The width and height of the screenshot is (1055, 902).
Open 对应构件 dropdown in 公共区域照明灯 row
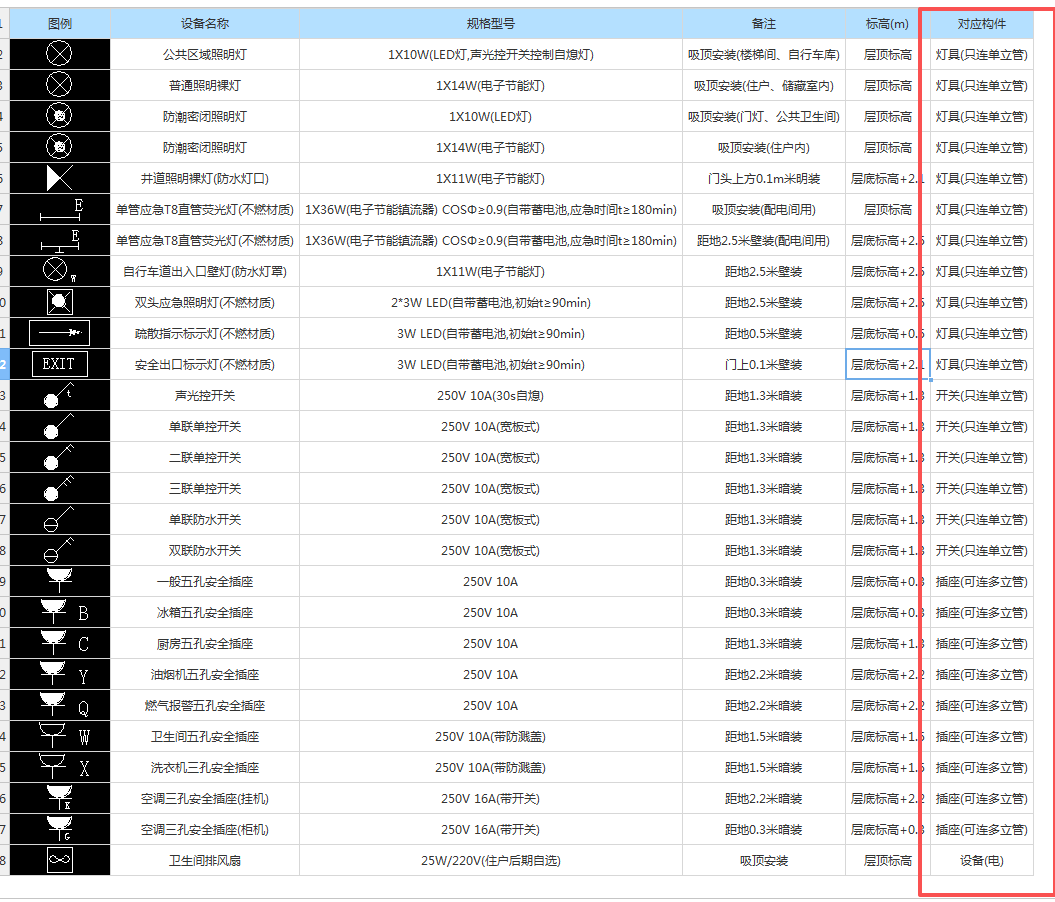(x=981, y=55)
